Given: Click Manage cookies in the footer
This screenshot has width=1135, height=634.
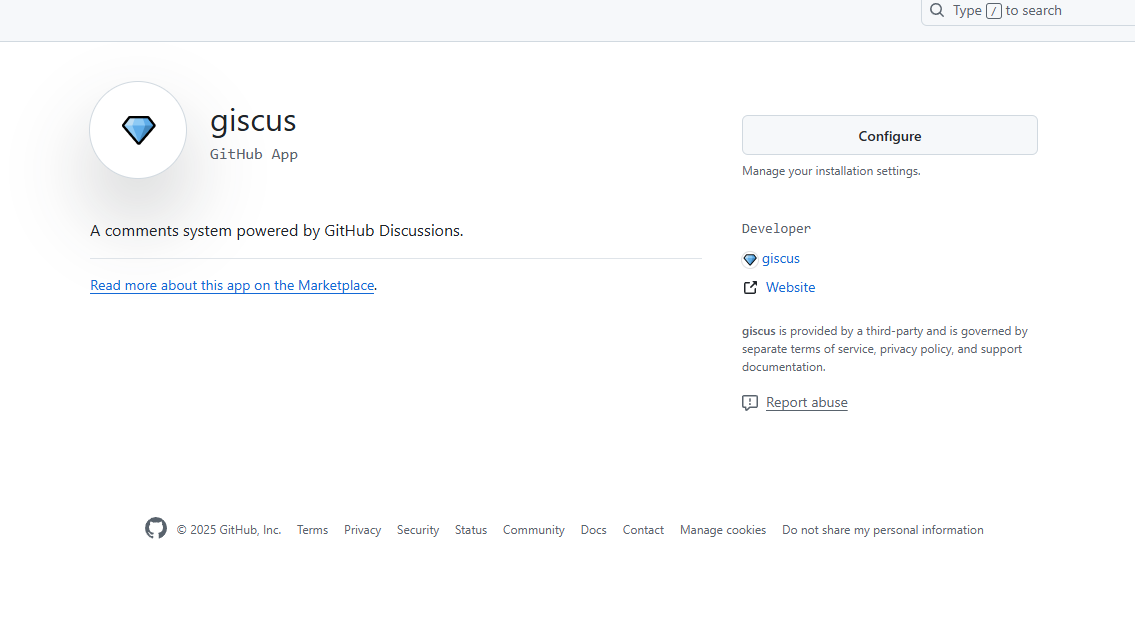Looking at the screenshot, I should click(x=723, y=530).
